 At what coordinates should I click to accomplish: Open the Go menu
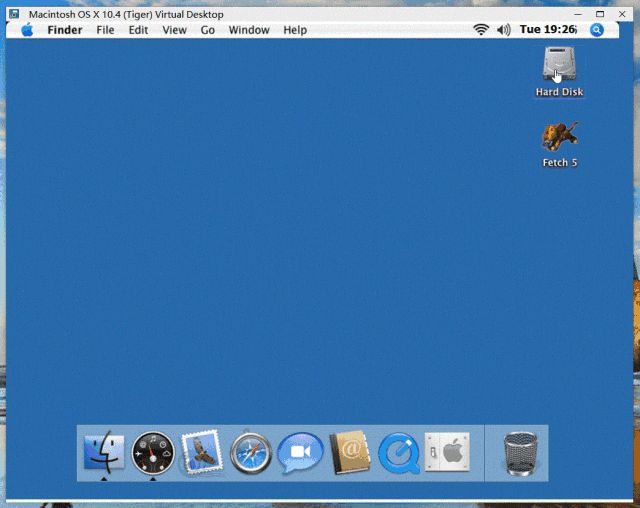click(208, 30)
